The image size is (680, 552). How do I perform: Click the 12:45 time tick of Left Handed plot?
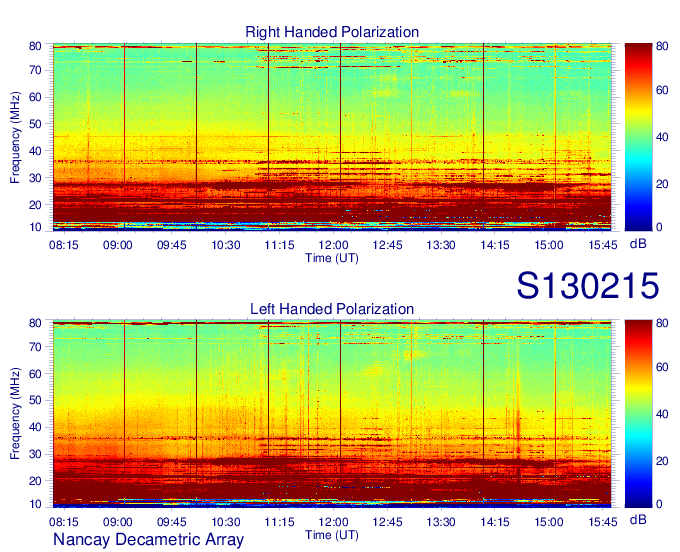pyautogui.click(x=387, y=522)
